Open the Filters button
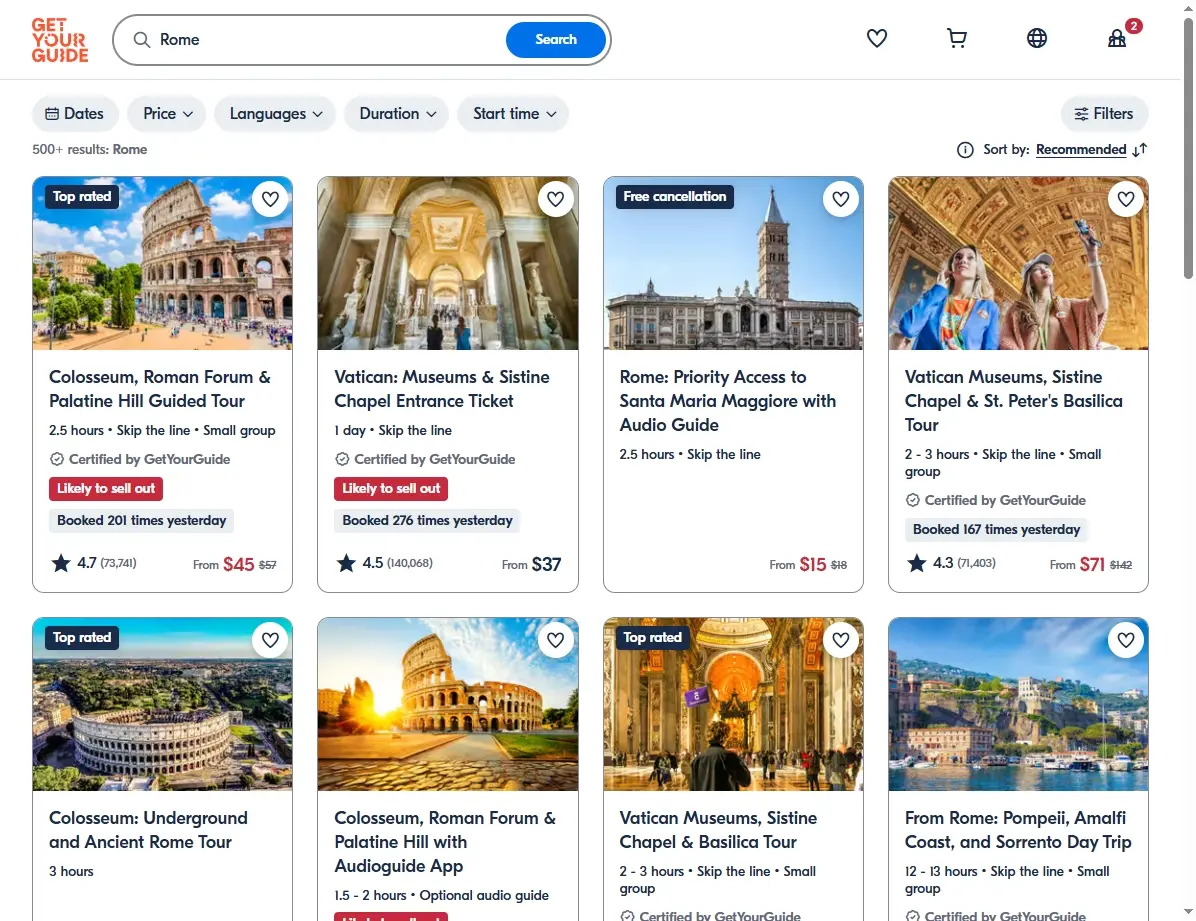This screenshot has width=1196, height=921. [x=1104, y=114]
